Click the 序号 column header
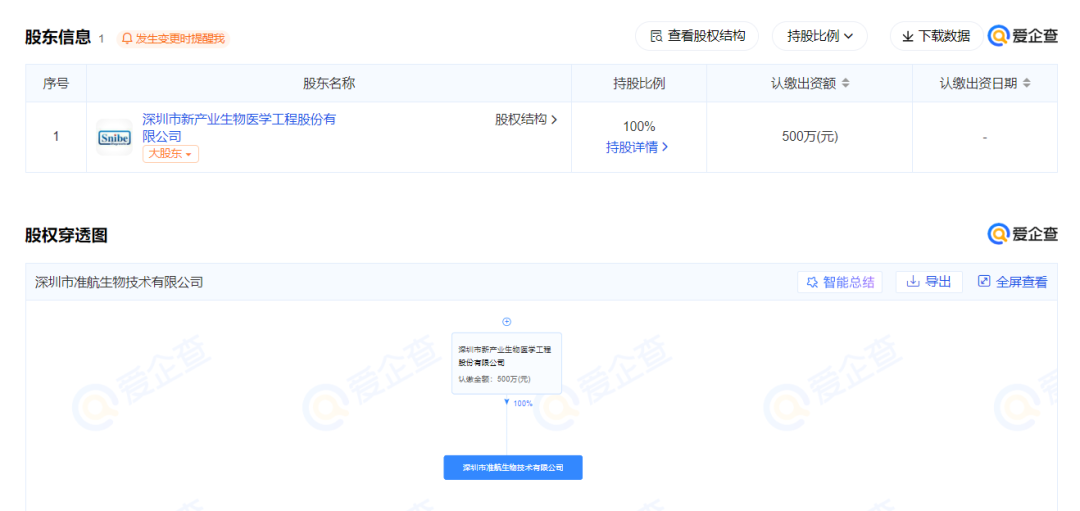1080x511 pixels. pyautogui.click(x=56, y=83)
